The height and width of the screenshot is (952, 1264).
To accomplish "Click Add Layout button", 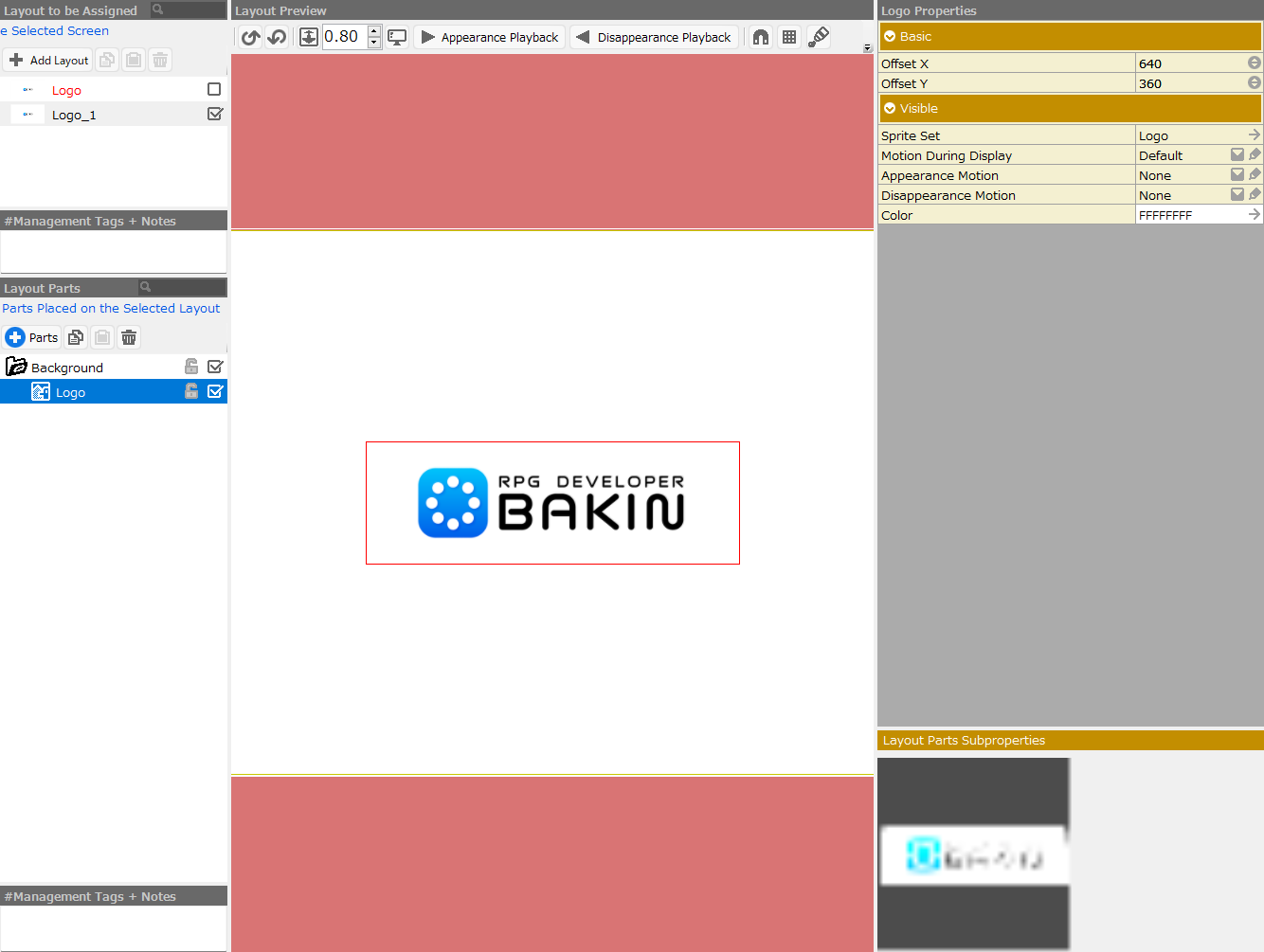I will tap(48, 60).
